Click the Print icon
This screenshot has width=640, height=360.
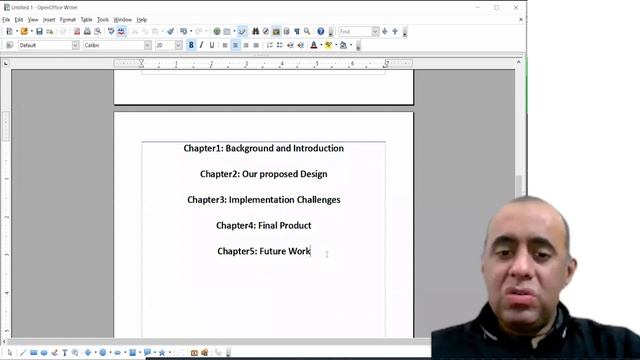tap(87, 31)
